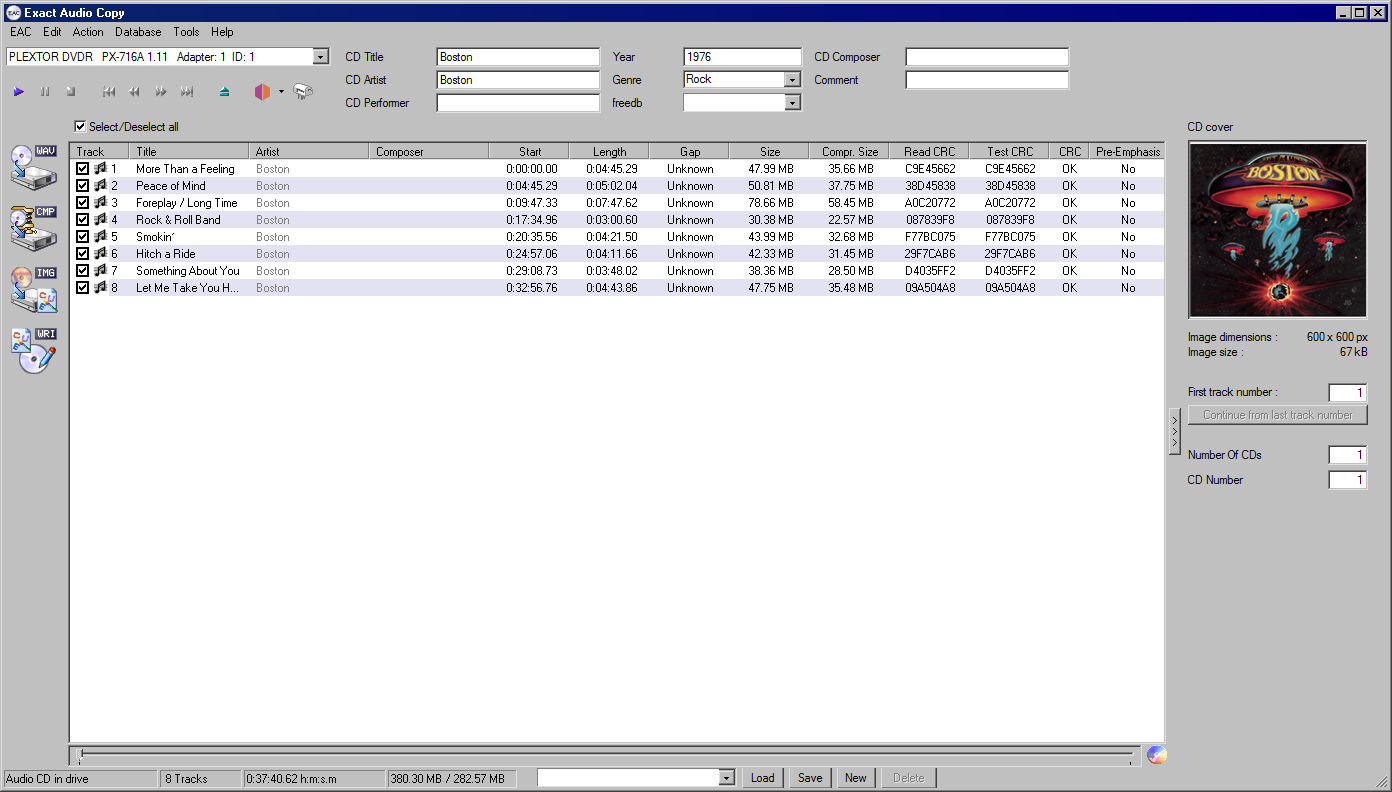
Task: Click the First track number field
Action: click(1347, 393)
